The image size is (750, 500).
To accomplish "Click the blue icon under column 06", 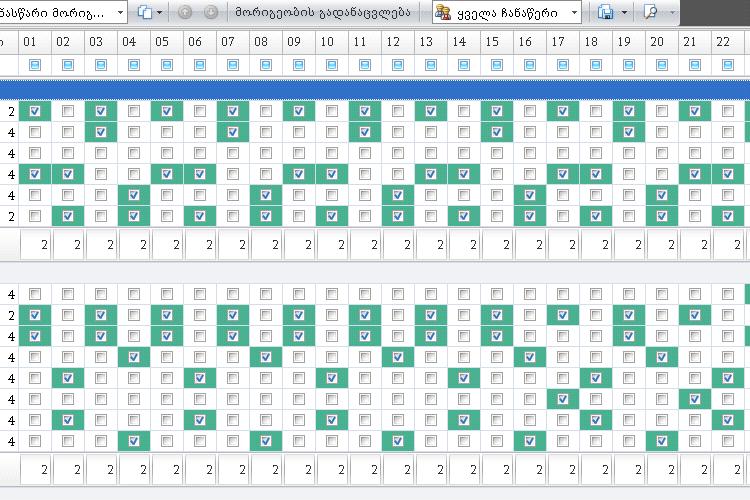I will 200,65.
